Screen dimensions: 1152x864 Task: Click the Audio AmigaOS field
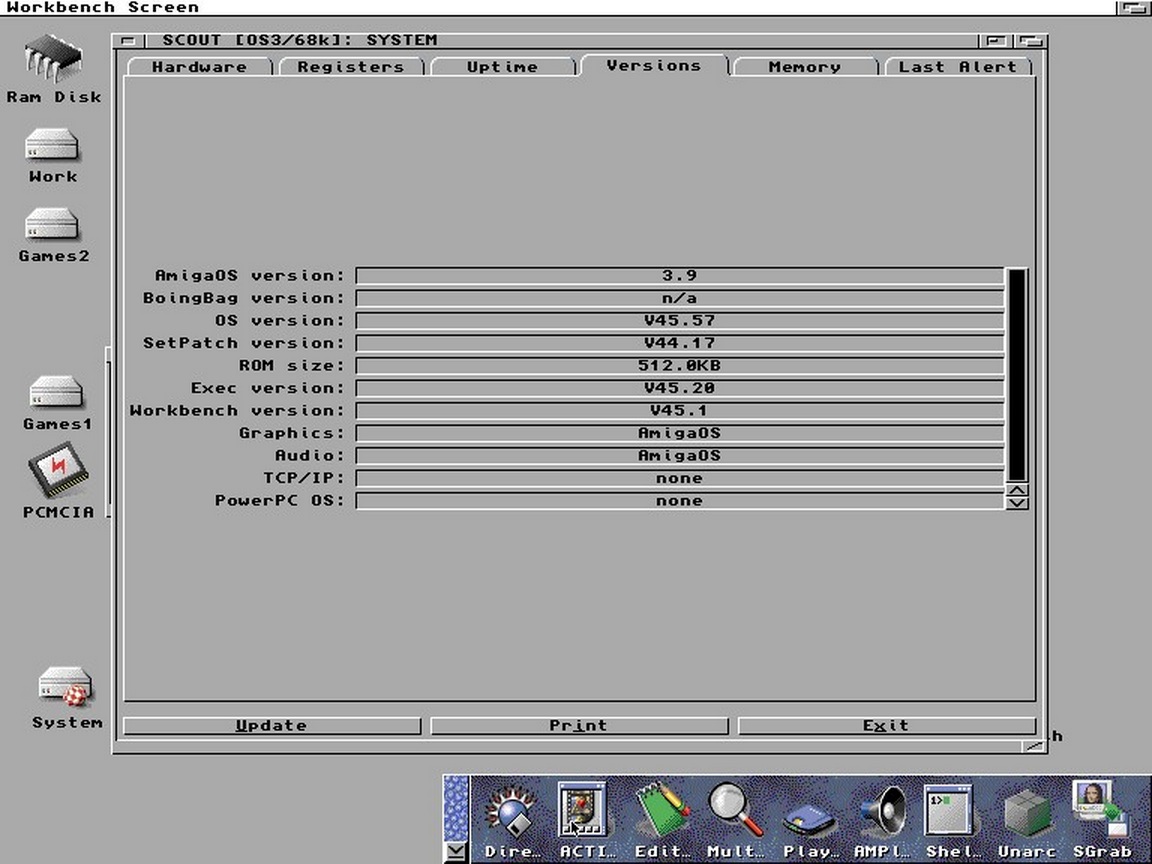pos(680,456)
